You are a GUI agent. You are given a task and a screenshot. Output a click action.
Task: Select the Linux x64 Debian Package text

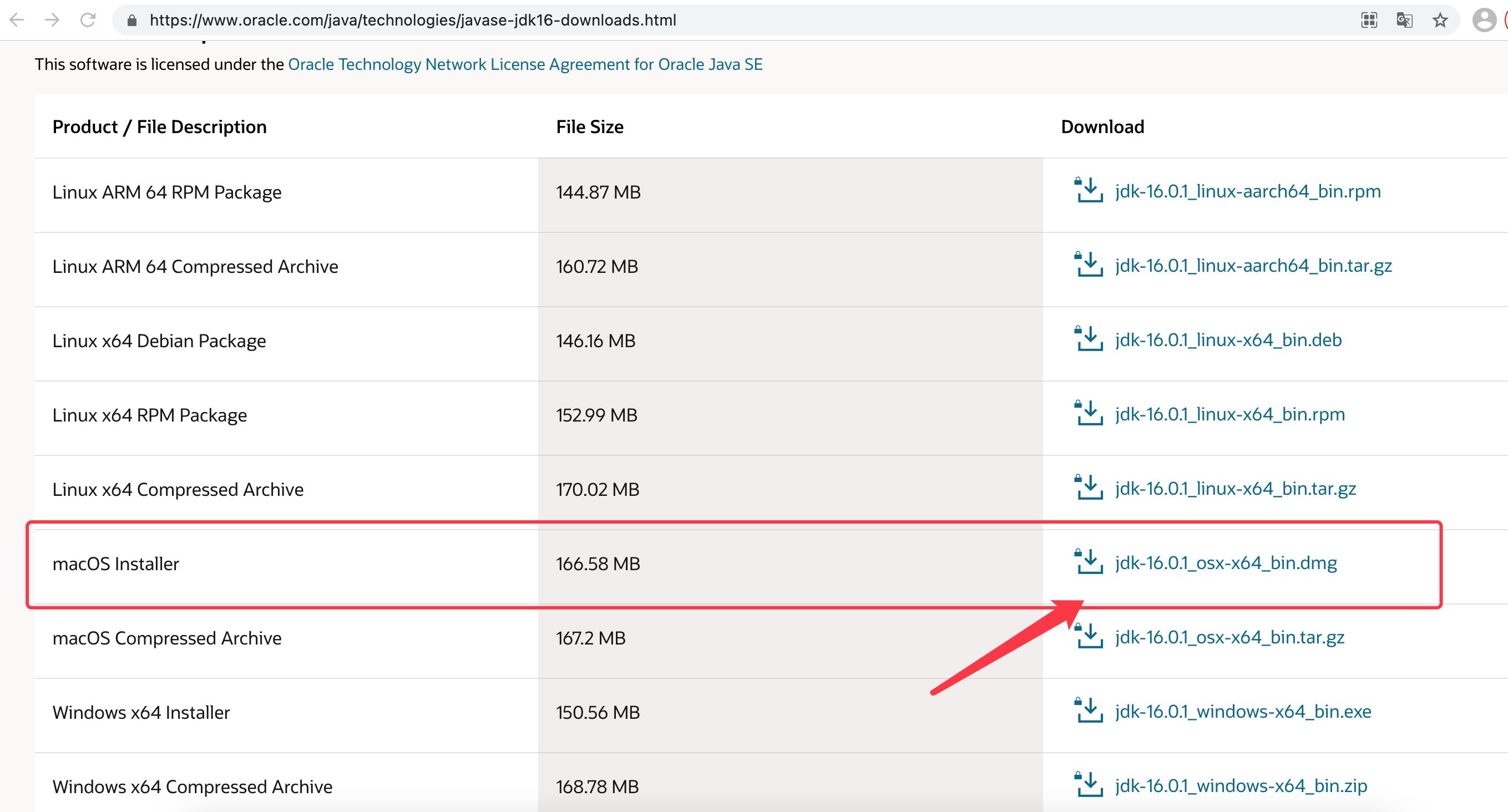[x=159, y=341]
